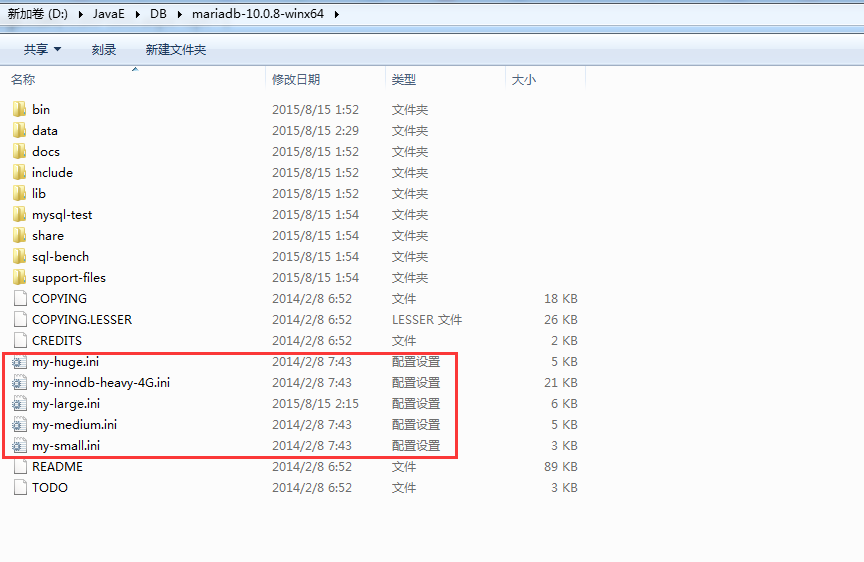The width and height of the screenshot is (864, 562).
Task: Click the docs folder icon
Action: tap(19, 151)
